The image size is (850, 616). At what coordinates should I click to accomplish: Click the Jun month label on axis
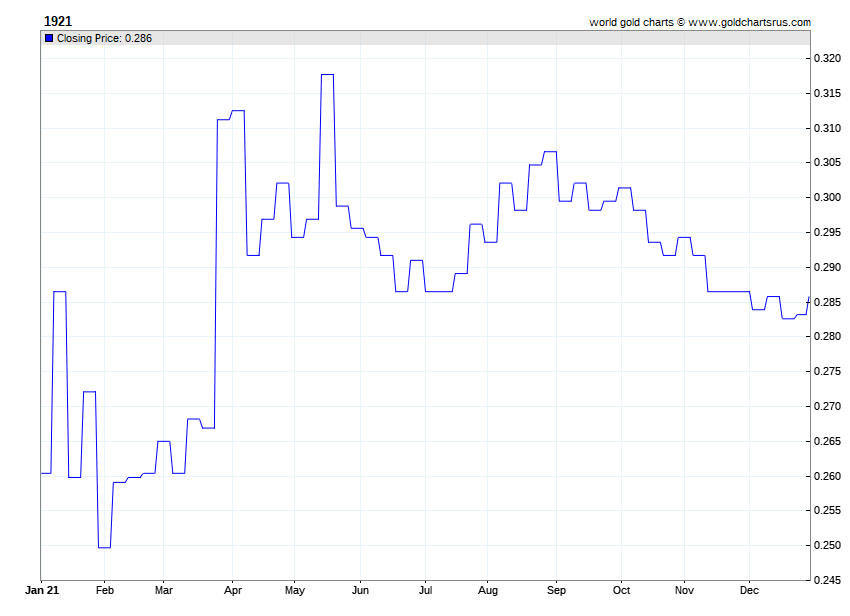click(360, 590)
